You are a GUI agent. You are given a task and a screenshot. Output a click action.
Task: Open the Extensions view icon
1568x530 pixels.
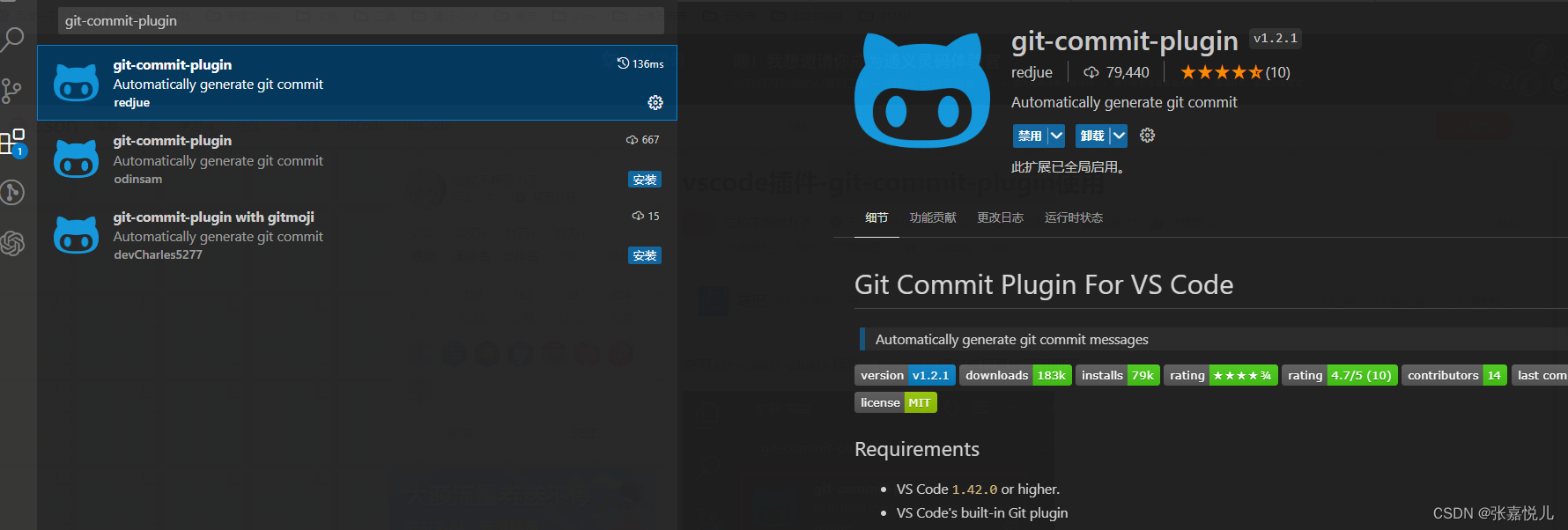tap(13, 142)
